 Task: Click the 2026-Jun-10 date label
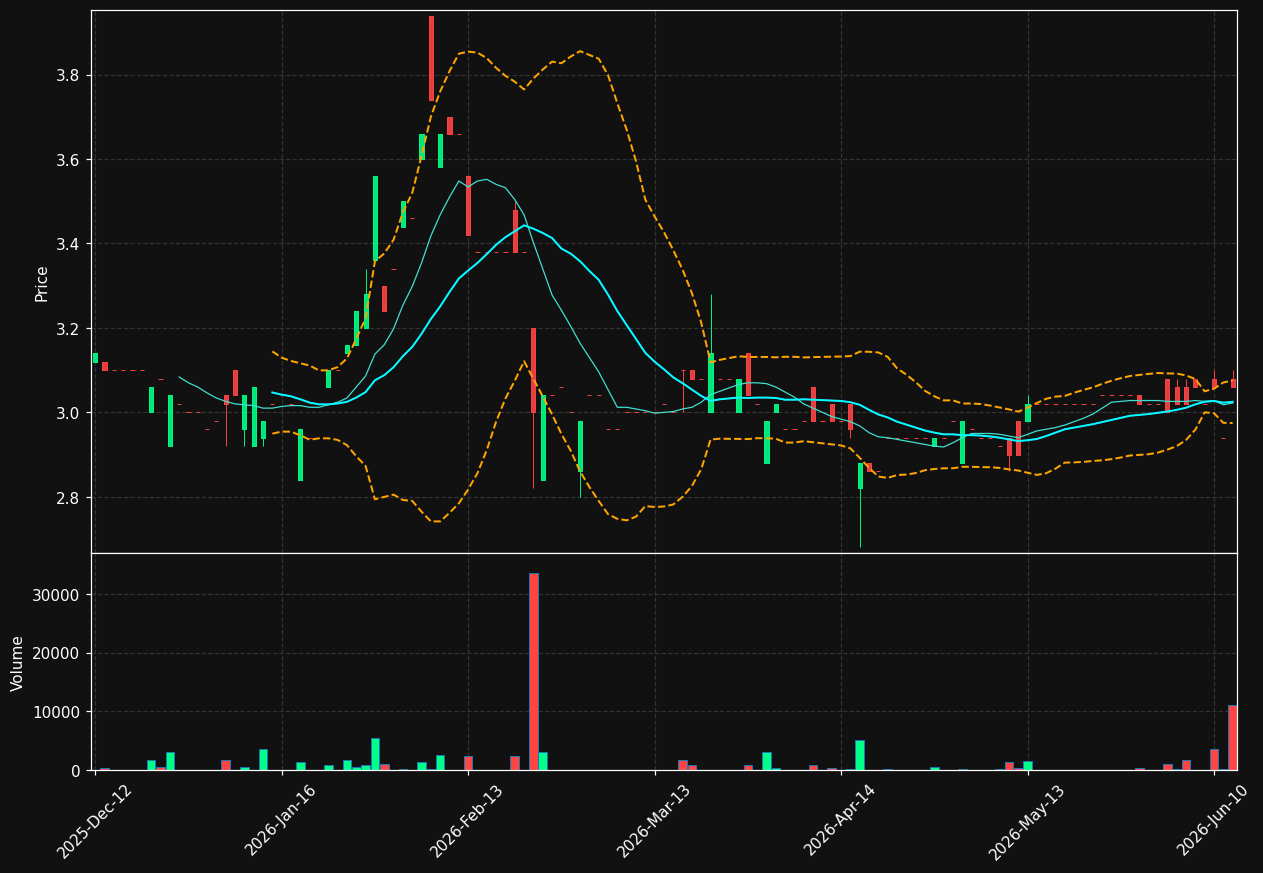coord(1214,821)
